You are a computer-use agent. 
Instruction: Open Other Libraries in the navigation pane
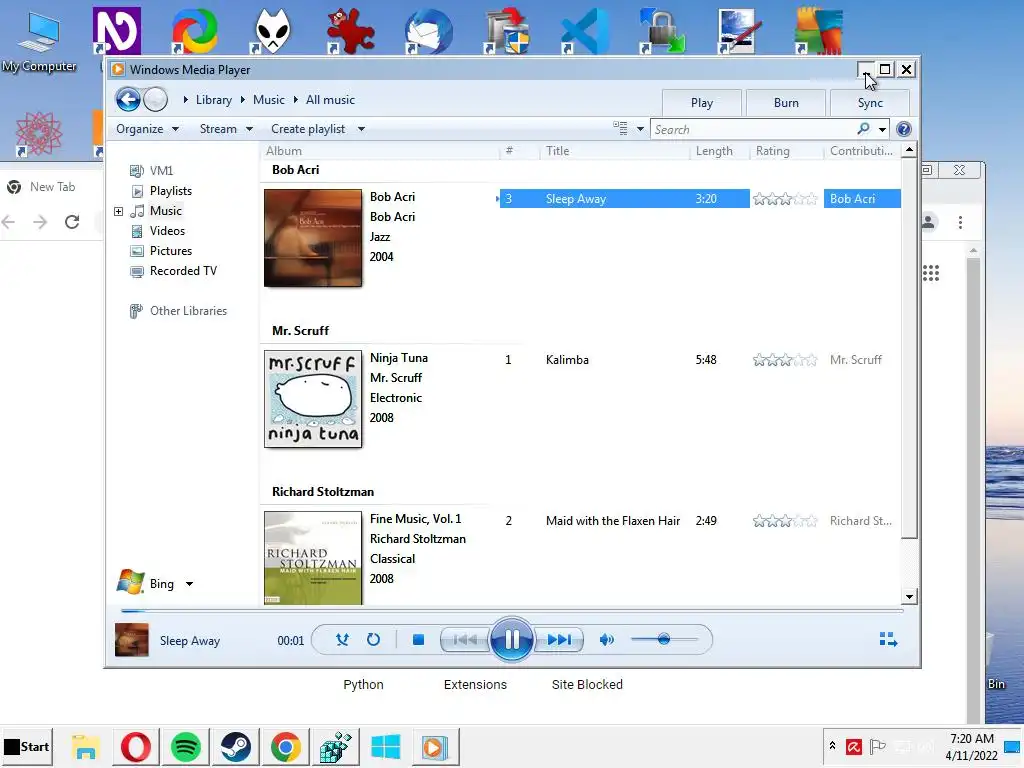pyautogui.click(x=188, y=311)
